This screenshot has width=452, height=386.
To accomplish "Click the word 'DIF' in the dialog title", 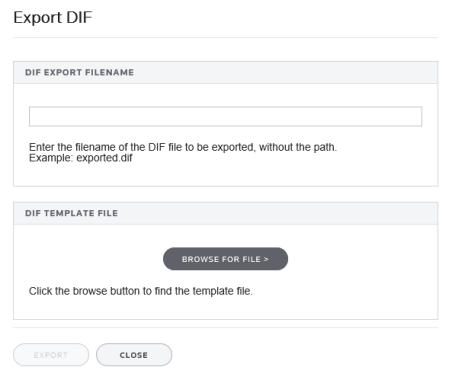I will coord(79,17).
